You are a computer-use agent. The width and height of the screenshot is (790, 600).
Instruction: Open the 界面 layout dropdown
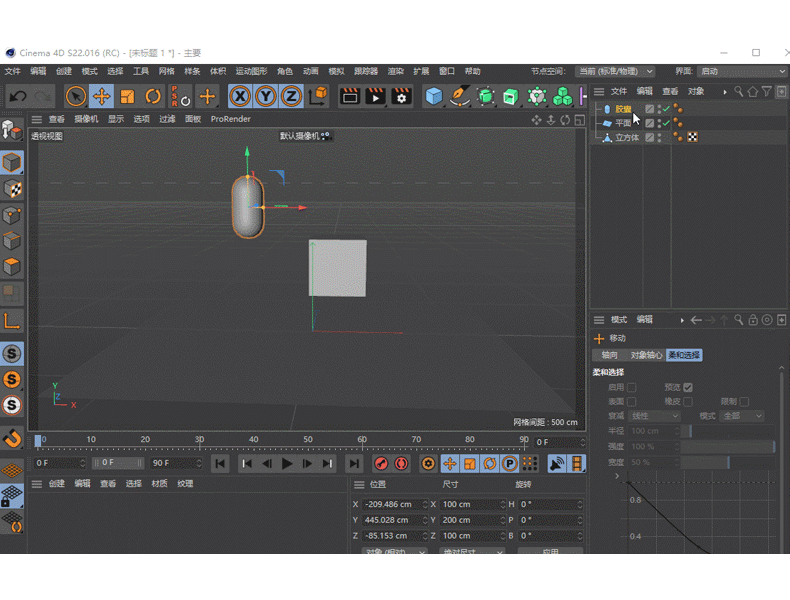pyautogui.click(x=742, y=72)
